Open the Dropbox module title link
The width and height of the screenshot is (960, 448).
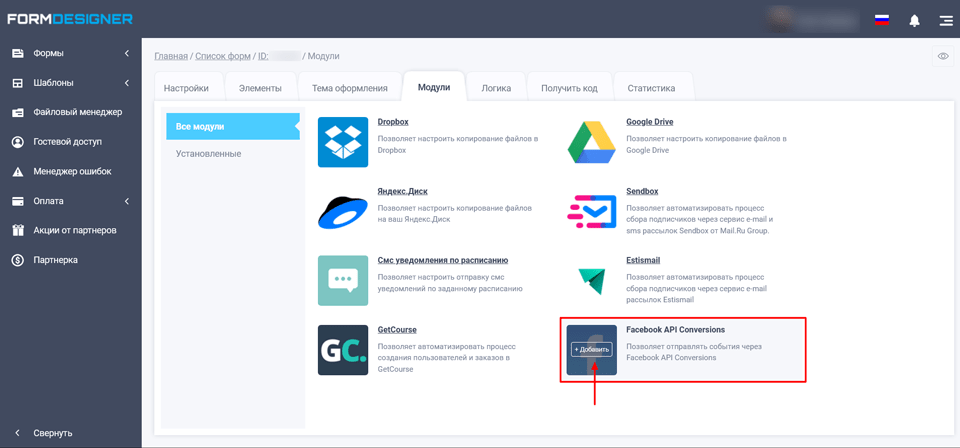click(x=393, y=122)
